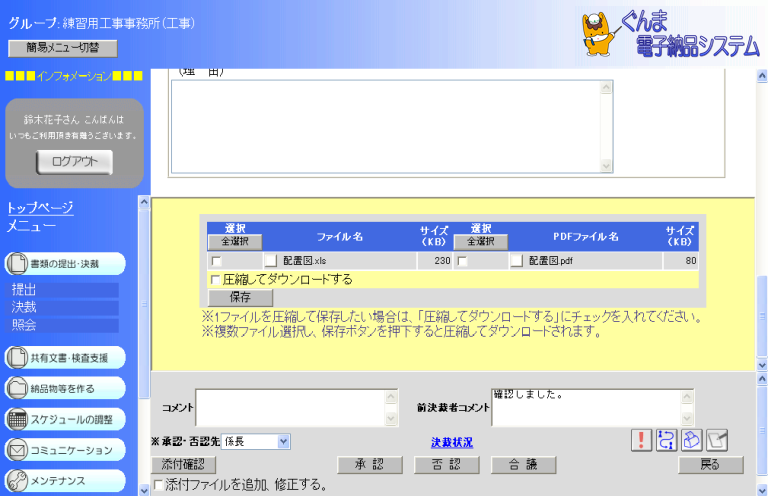This screenshot has width=768, height=496.
Task: Click the blue mailbox icon button
Action: click(x=691, y=440)
